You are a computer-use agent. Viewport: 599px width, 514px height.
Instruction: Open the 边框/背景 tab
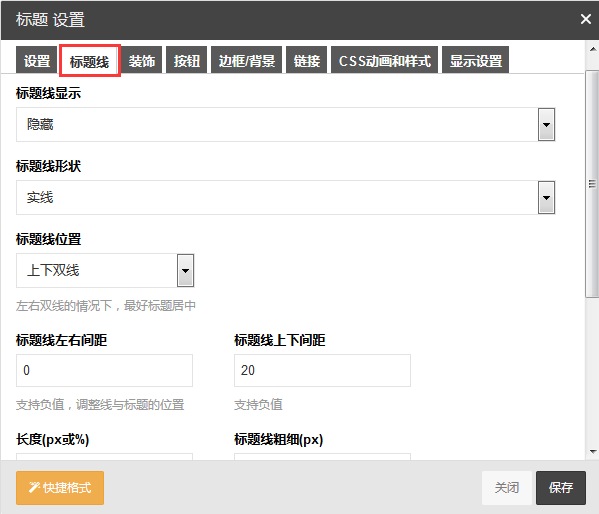coord(246,60)
